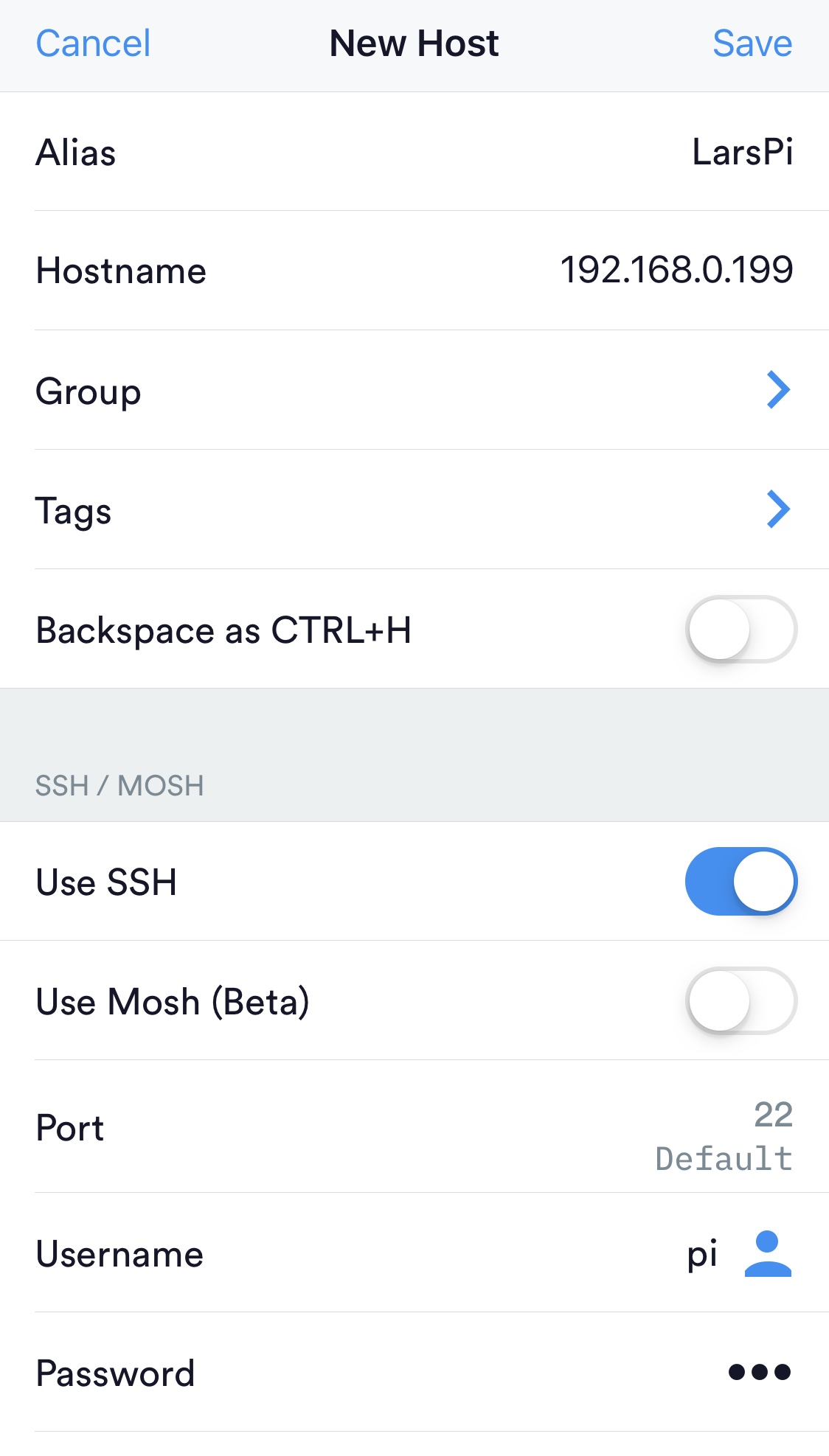829x1456 pixels.
Task: Enable the Use Mosh (Beta) switch
Action: pos(740,1001)
